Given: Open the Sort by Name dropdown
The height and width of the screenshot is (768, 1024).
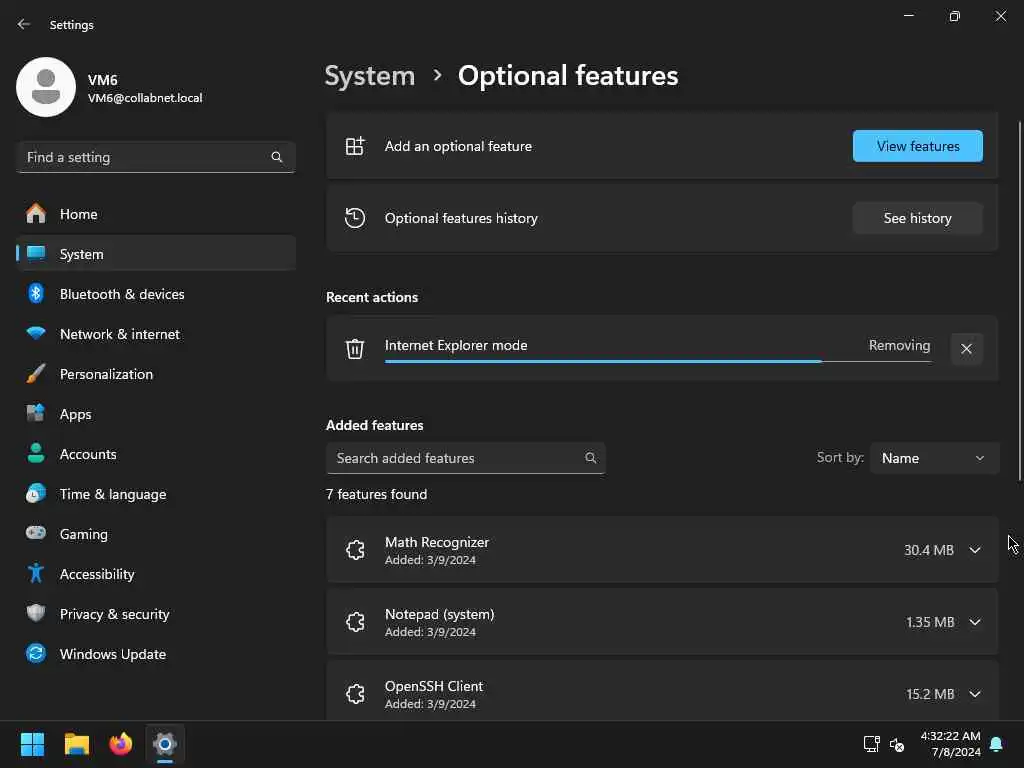Looking at the screenshot, I should click(x=934, y=458).
